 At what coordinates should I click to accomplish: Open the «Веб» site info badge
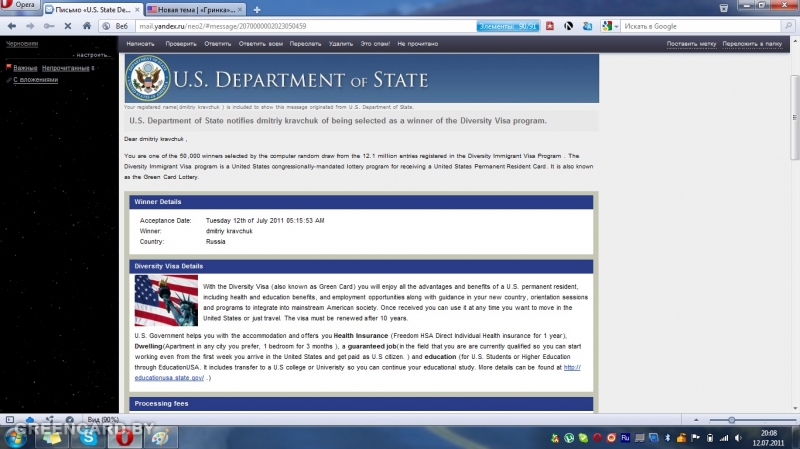pos(115,26)
